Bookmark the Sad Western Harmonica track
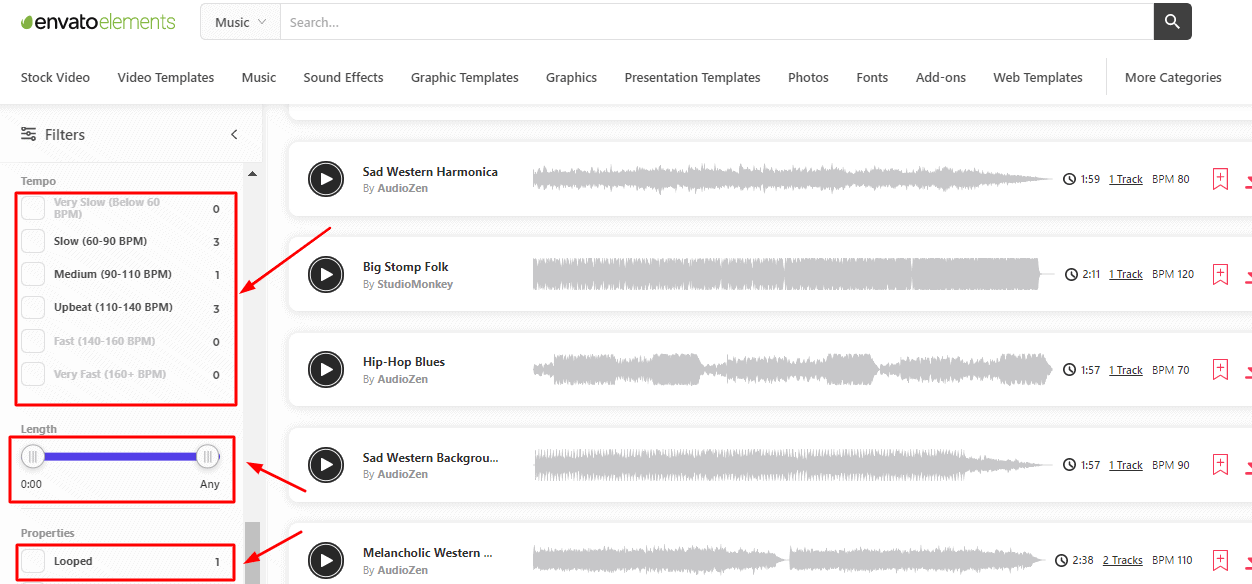The width and height of the screenshot is (1252, 584). [1220, 179]
